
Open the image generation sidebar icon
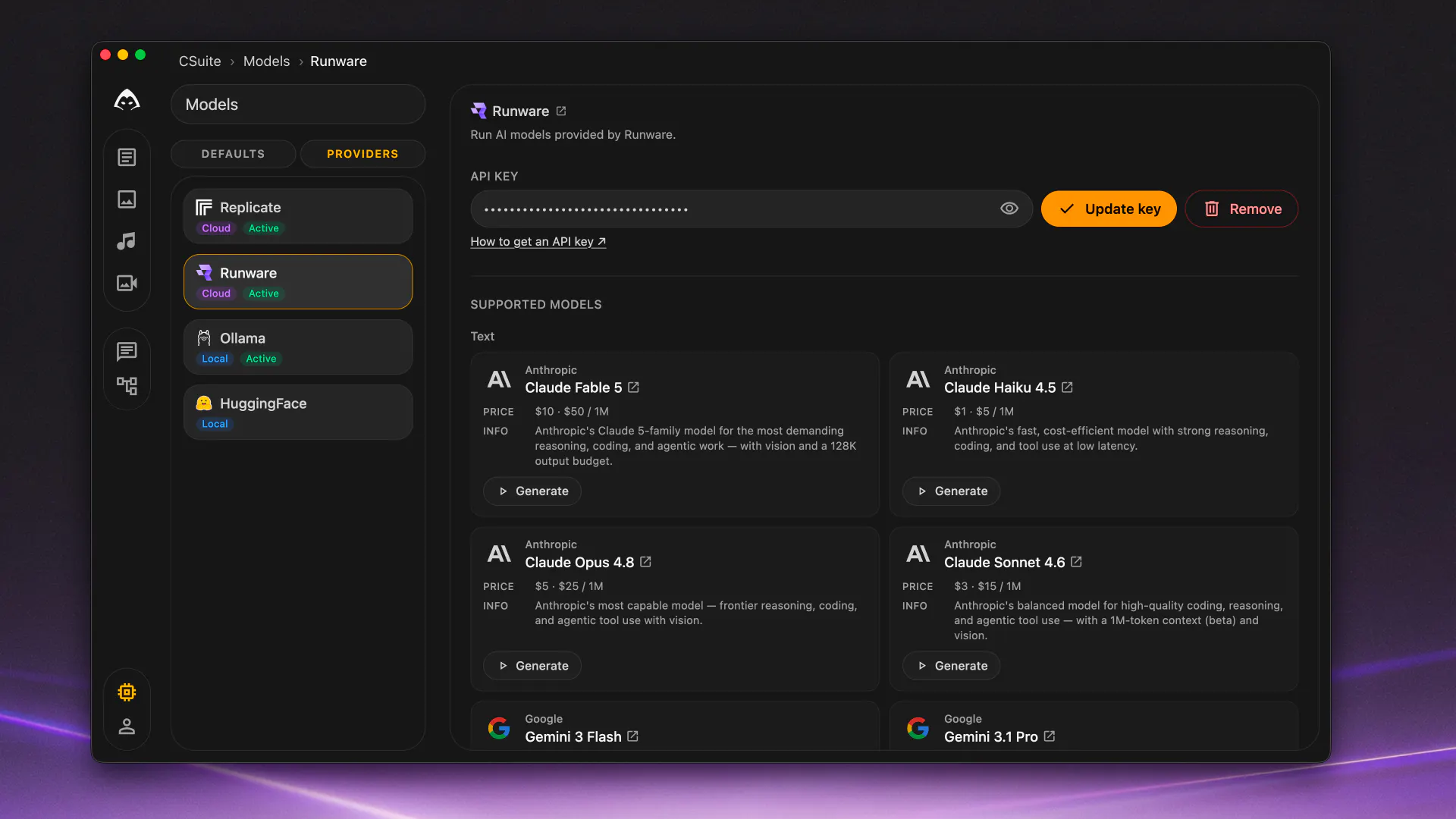127,199
